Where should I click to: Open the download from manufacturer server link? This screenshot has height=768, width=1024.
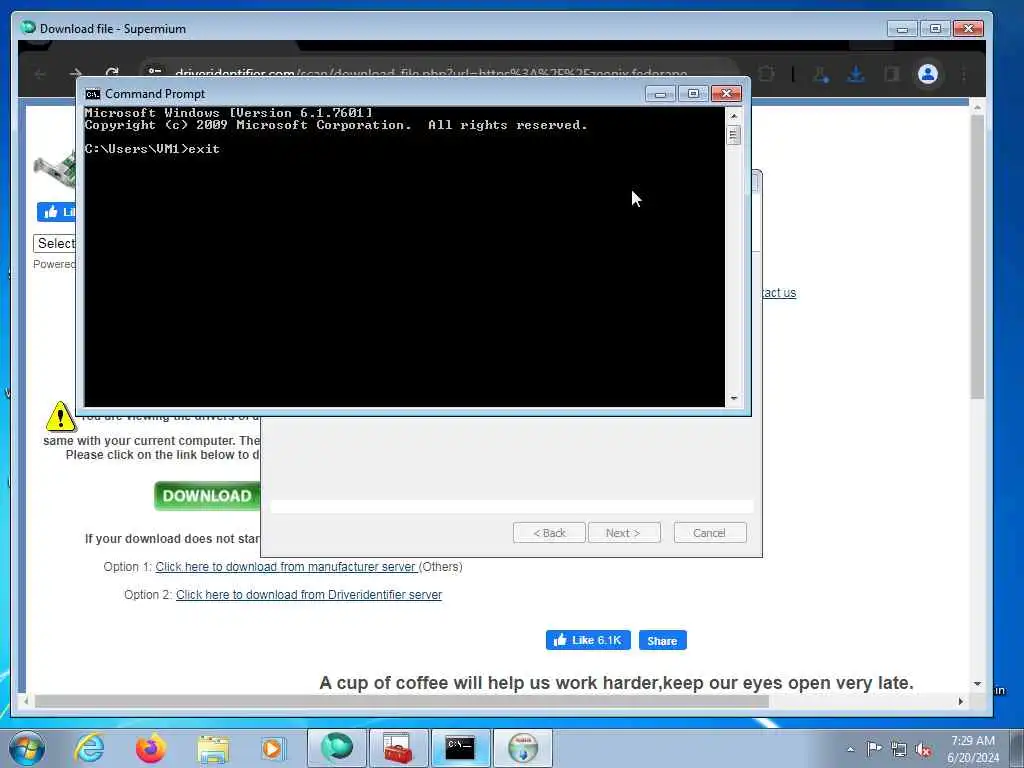click(x=285, y=566)
